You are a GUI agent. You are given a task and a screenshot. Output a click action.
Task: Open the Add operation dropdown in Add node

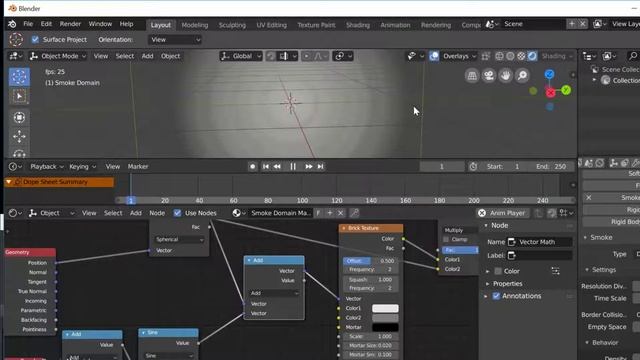tap(274, 293)
